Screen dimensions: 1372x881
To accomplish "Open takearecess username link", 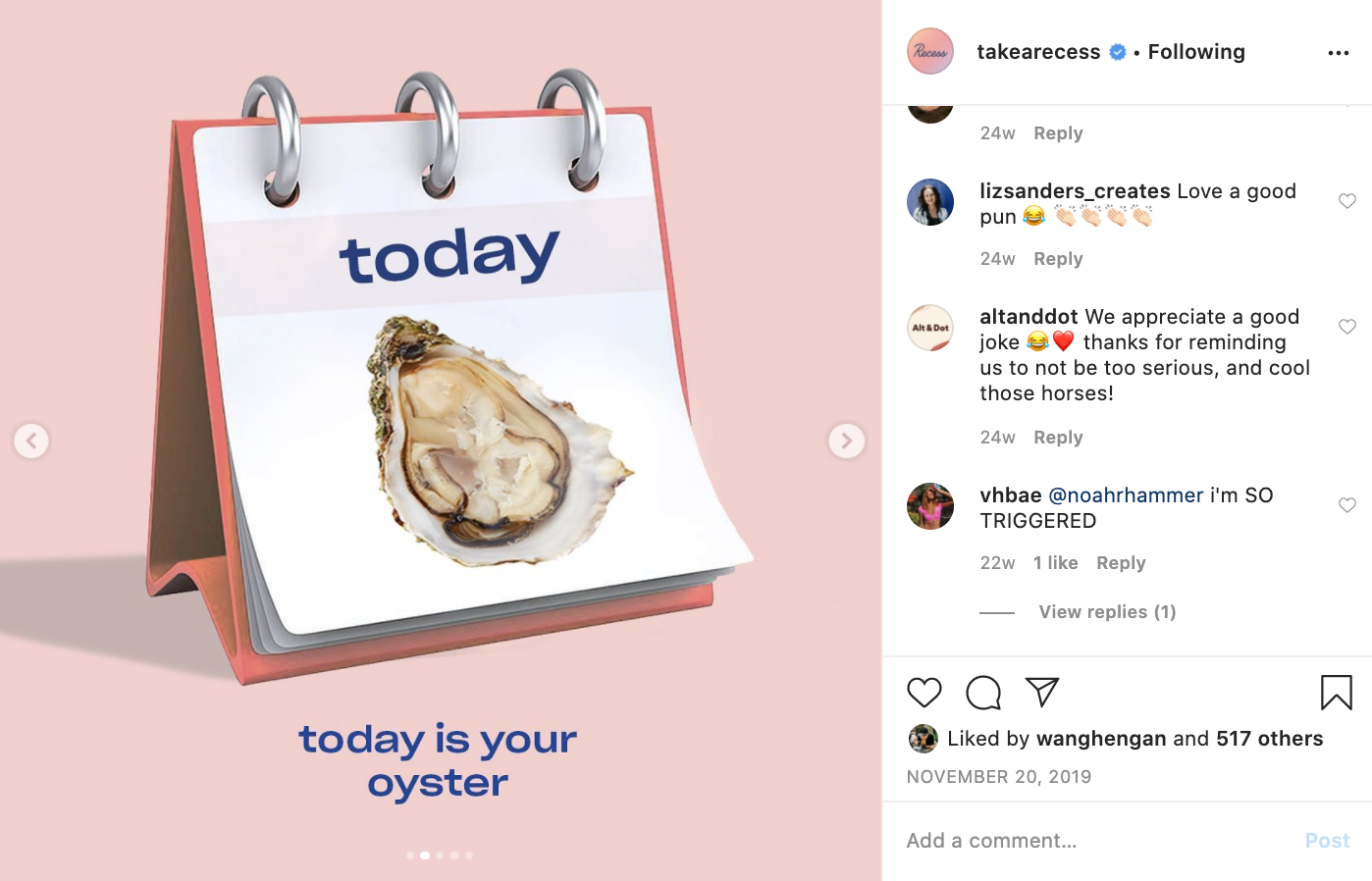I will [1038, 52].
